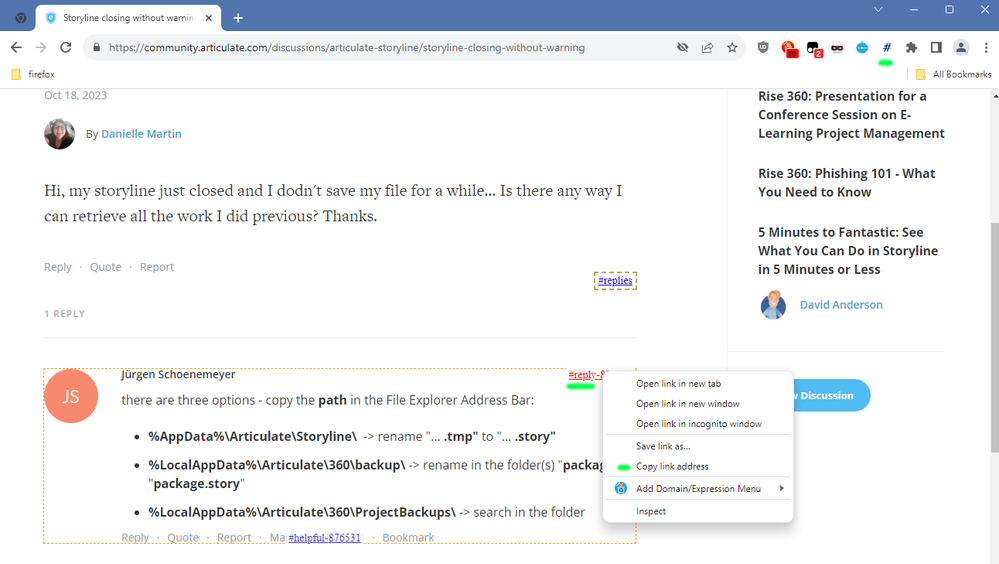The width and height of the screenshot is (999, 564).
Task: Quote Jürgen Schoenemeyer's answer
Action: coord(183,537)
